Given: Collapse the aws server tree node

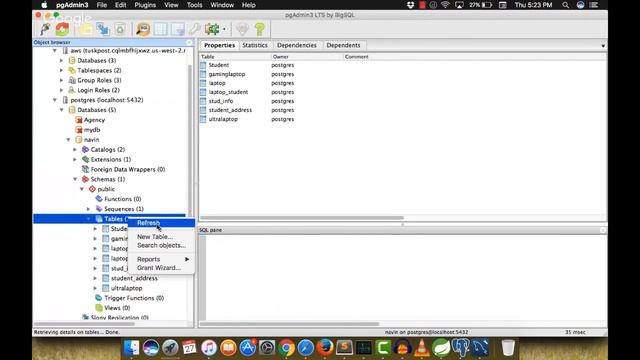Looking at the screenshot, I should (55, 51).
